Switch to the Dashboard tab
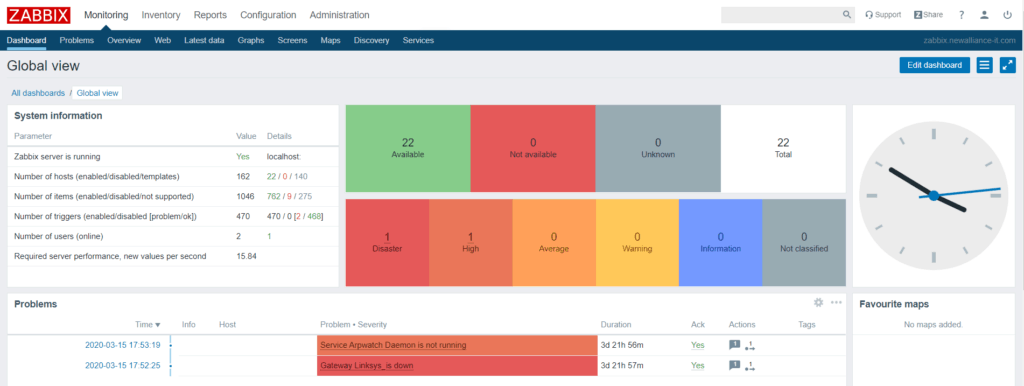The height and width of the screenshot is (386, 1024). tap(27, 40)
